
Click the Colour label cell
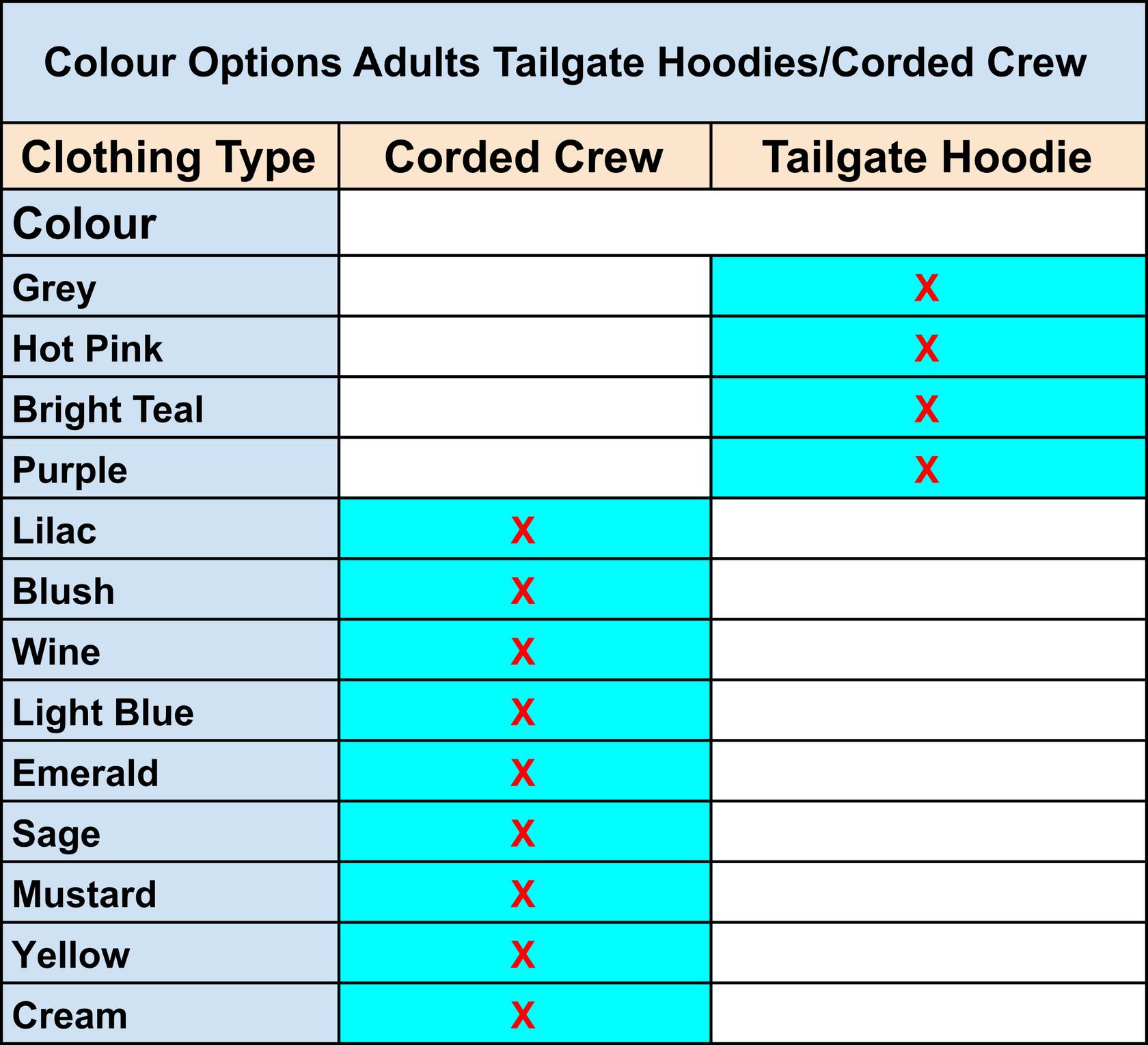tap(170, 223)
